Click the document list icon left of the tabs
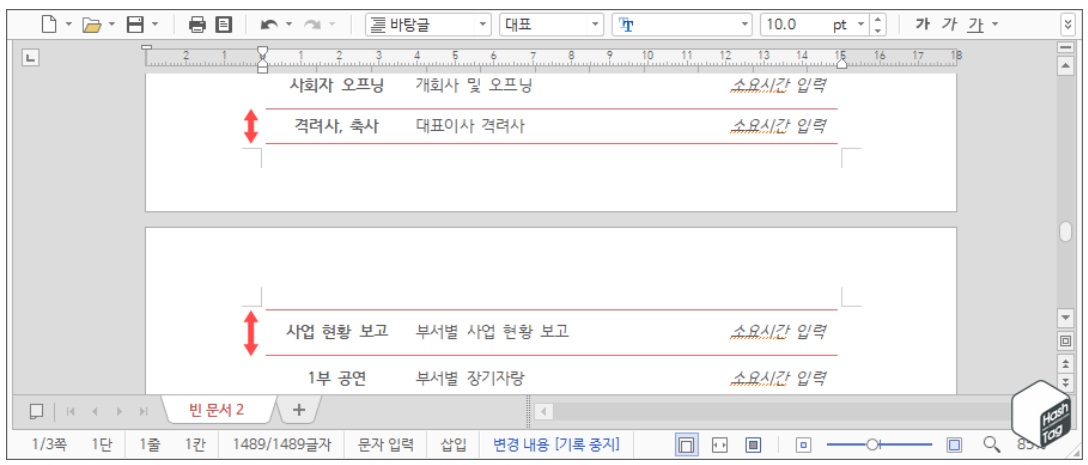 (37, 411)
